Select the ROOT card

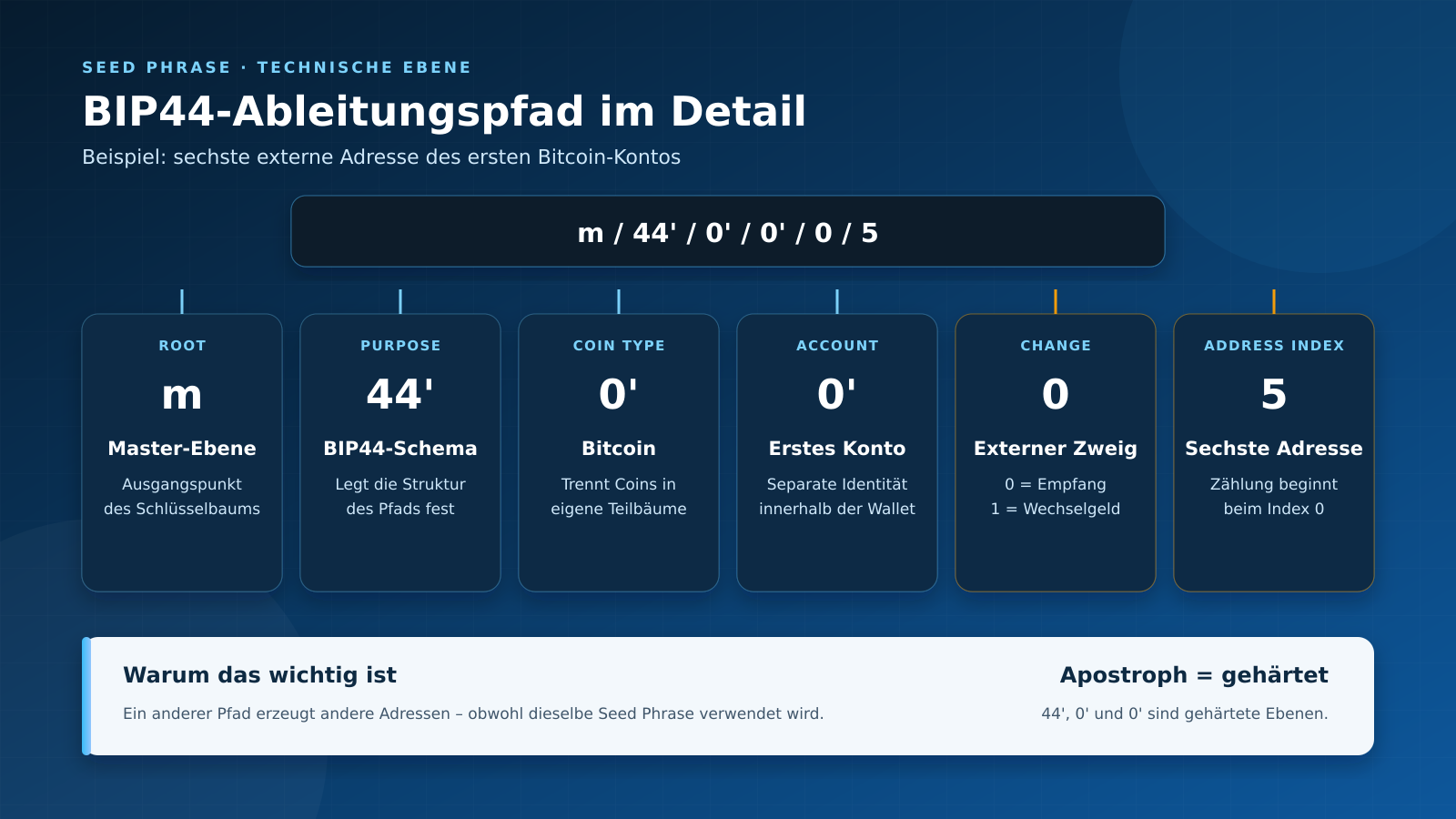(x=182, y=452)
